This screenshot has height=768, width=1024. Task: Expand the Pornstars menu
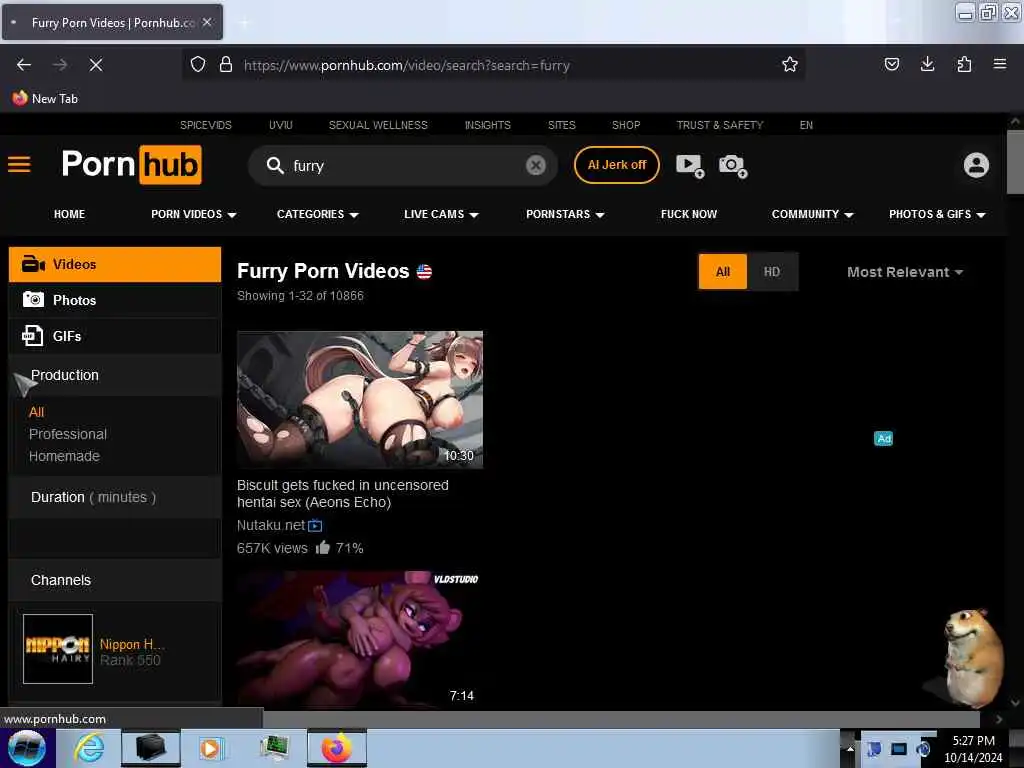tap(565, 214)
